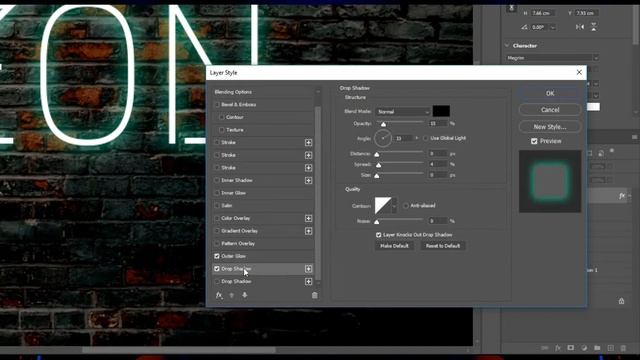The height and width of the screenshot is (360, 640).
Task: Enable the Pattern Overlay effect
Action: point(217,244)
